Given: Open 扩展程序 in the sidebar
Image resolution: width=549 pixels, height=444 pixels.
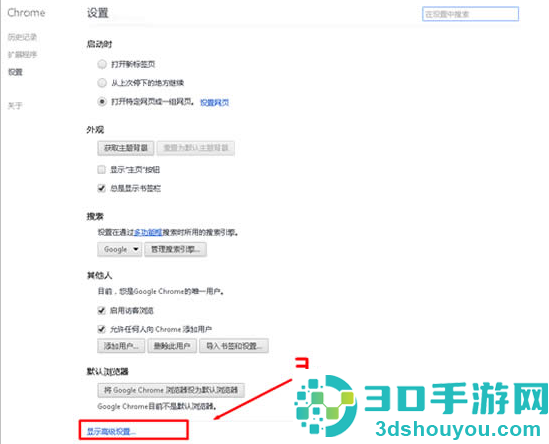Looking at the screenshot, I should [x=22, y=55].
